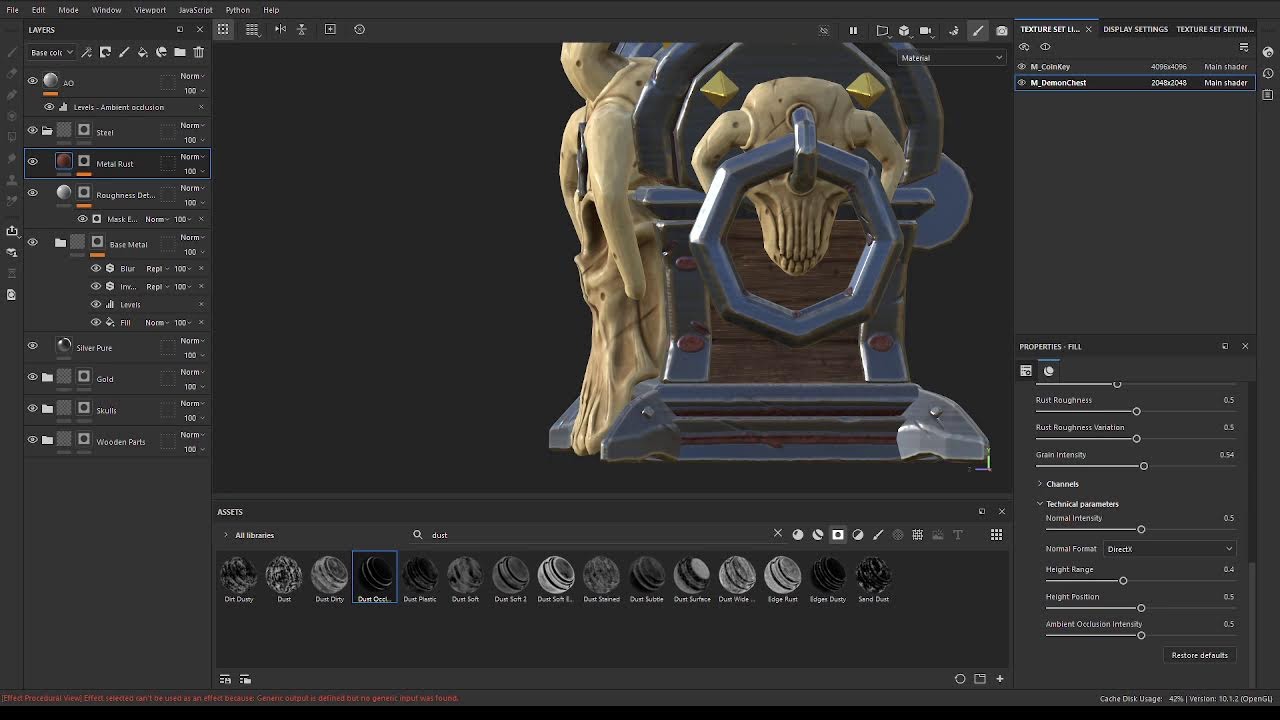This screenshot has height=720, width=1280.
Task: Toggle visibility of the Silver Pure layer
Action: coord(32,346)
